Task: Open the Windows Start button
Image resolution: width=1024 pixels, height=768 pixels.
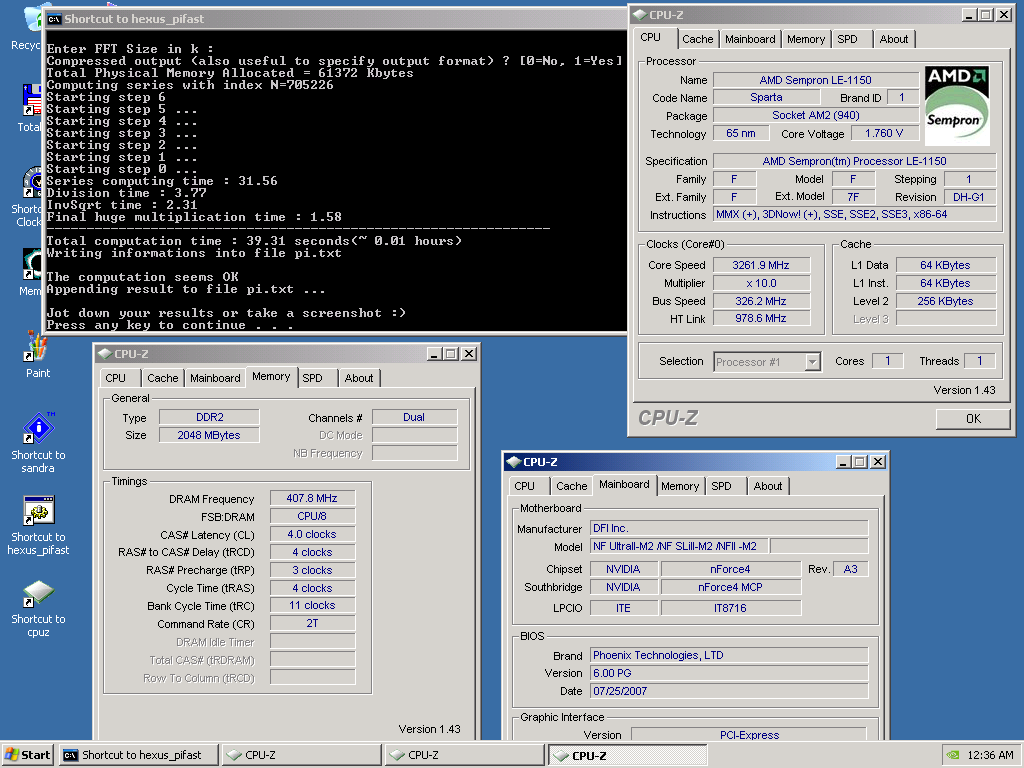Action: [x=27, y=755]
